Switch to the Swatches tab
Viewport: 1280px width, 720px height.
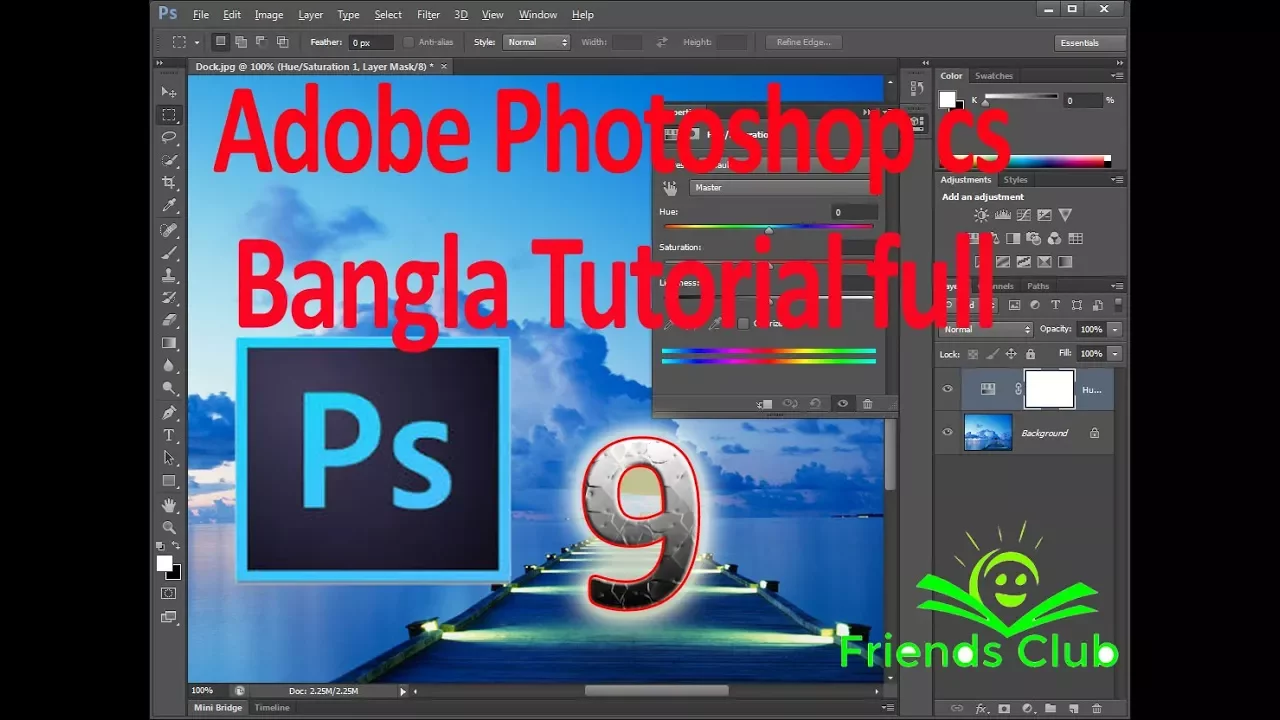click(994, 76)
